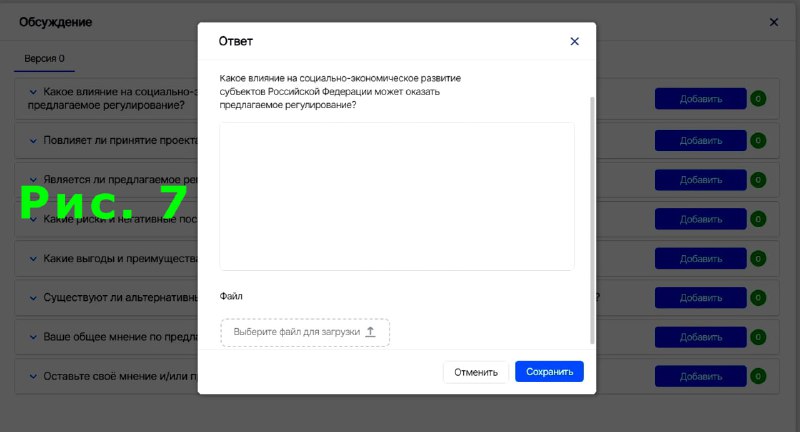
Task: Close the Ответ dialog with the X icon
Action: click(x=574, y=41)
